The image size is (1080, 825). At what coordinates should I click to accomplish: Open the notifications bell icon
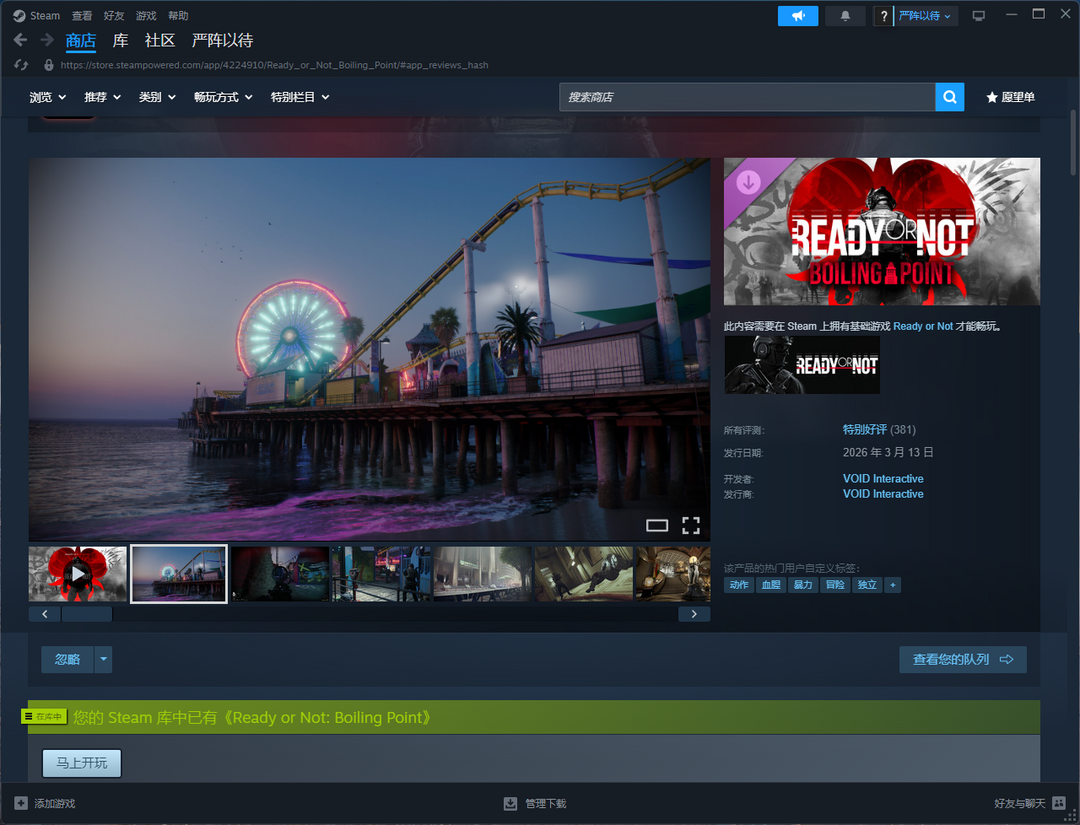tap(845, 16)
